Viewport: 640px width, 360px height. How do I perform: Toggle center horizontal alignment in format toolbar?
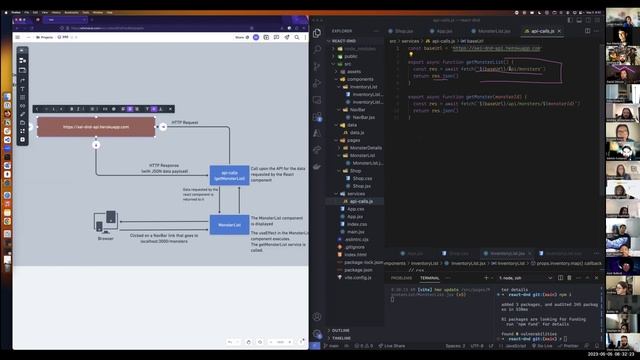[x=130, y=109]
